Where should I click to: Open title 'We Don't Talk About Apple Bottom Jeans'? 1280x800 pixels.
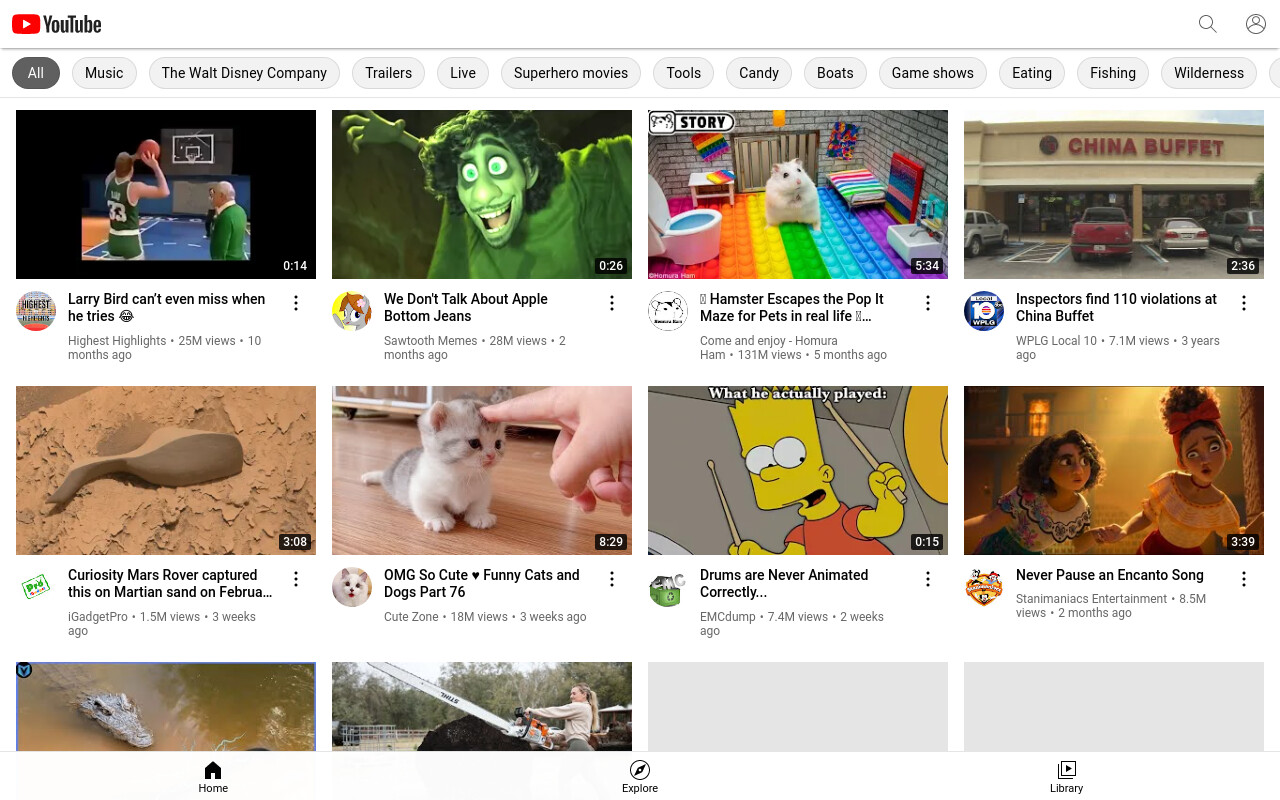[466, 307]
